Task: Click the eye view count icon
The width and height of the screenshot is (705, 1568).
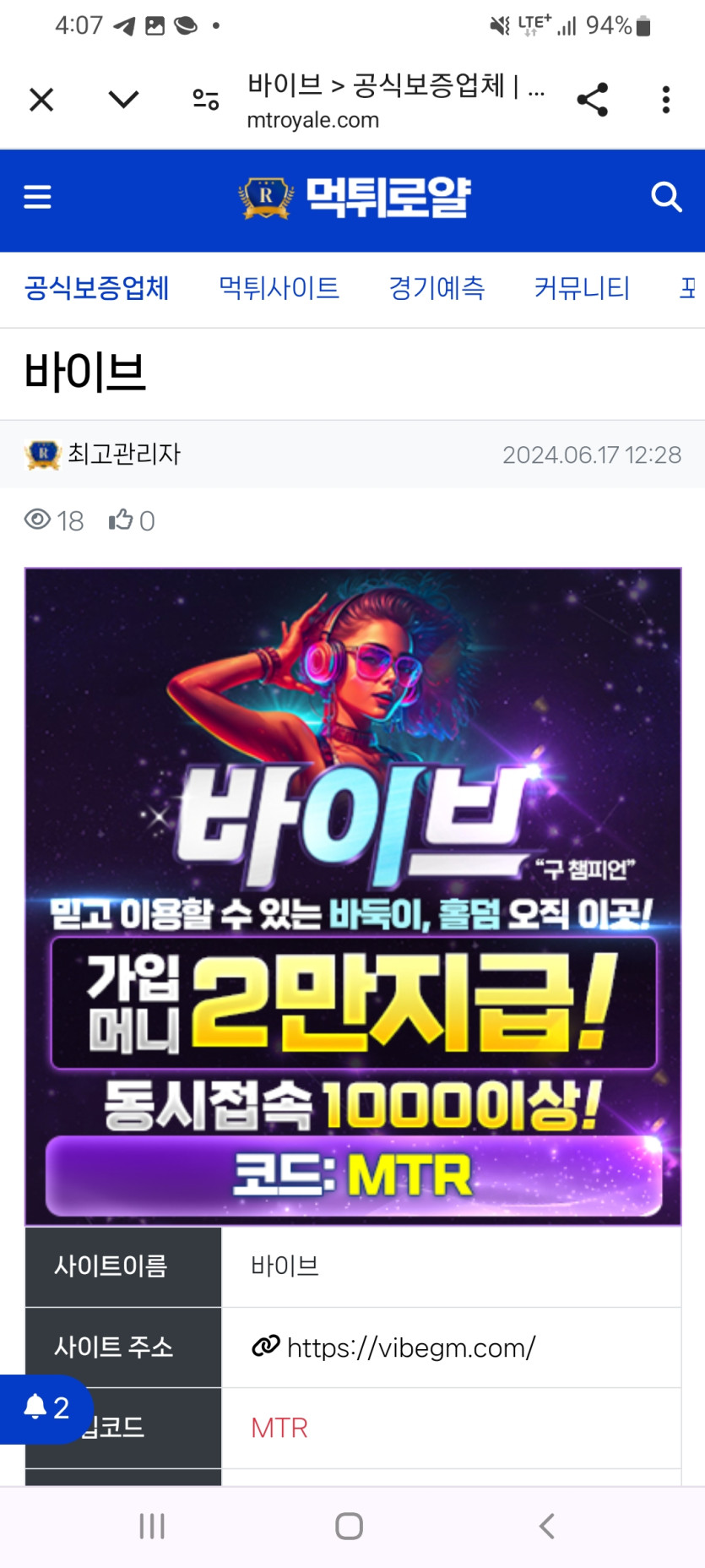Action: 37,520
